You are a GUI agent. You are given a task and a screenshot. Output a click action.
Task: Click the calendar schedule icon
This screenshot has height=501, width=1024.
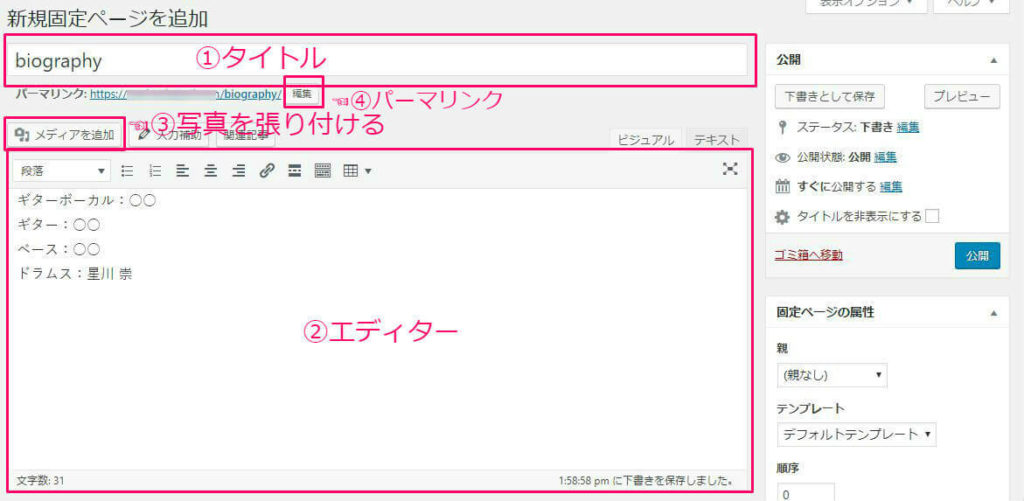(782, 187)
